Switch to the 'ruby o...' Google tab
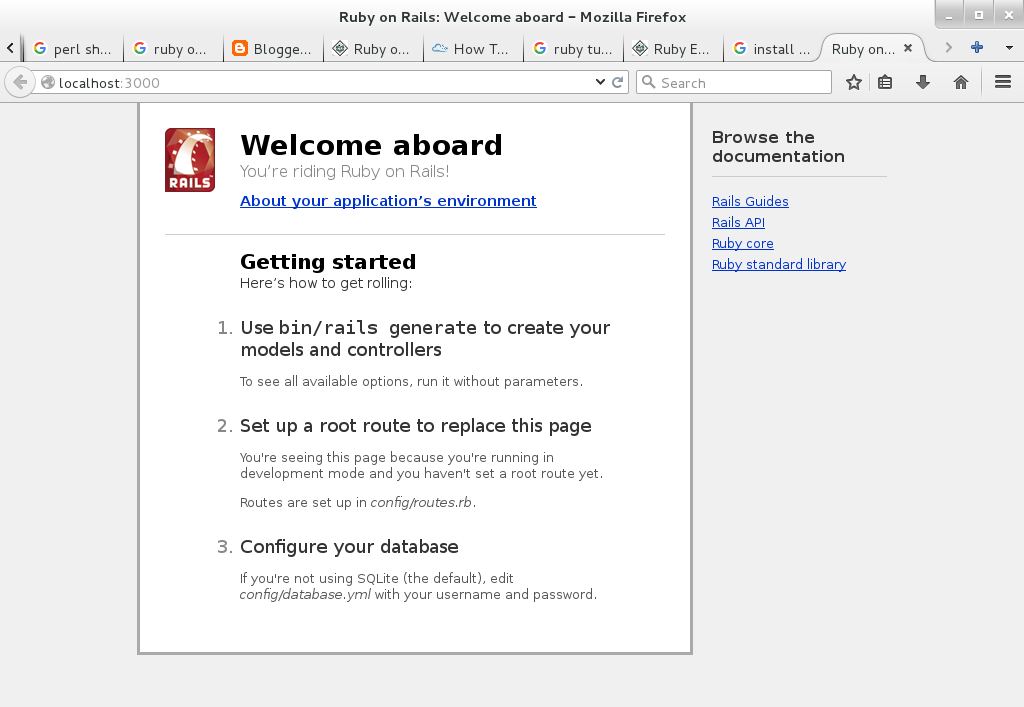The image size is (1024, 707). 173,48
